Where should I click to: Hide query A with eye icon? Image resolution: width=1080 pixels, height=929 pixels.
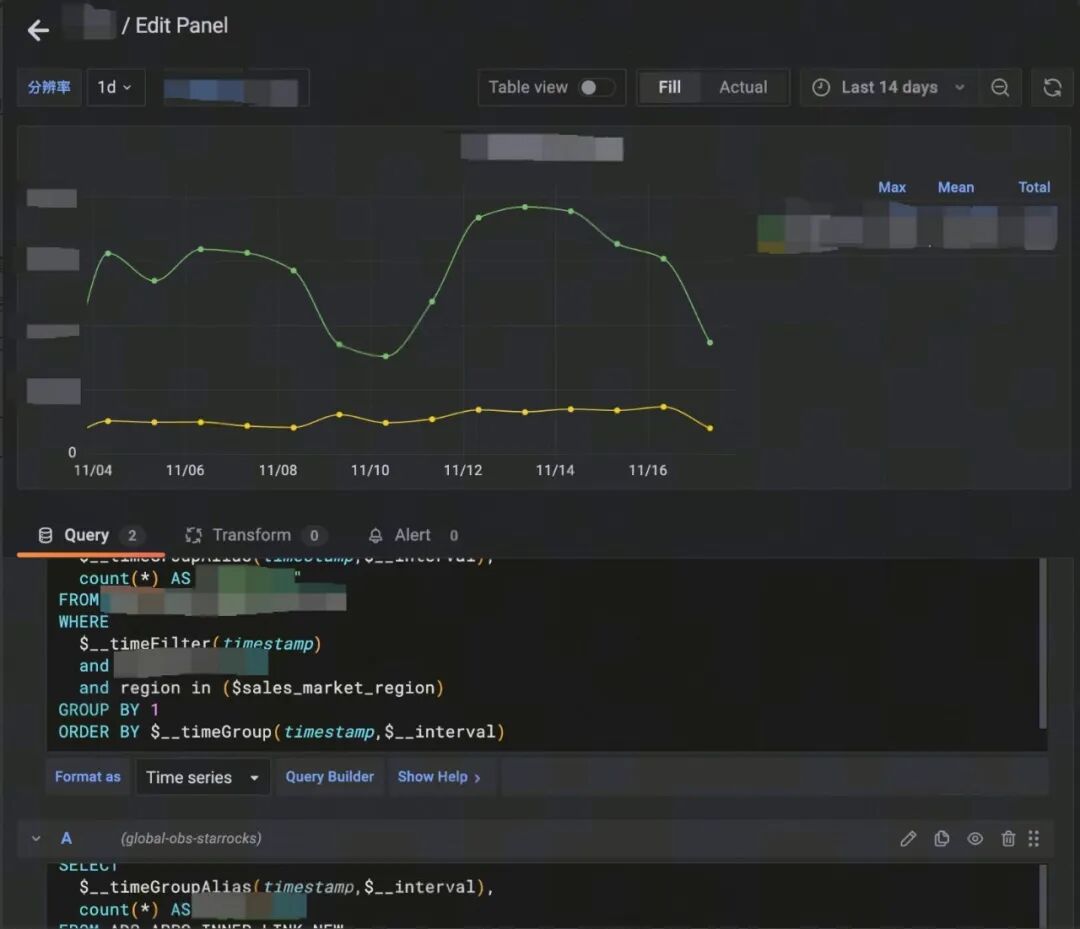pyautogui.click(x=975, y=838)
